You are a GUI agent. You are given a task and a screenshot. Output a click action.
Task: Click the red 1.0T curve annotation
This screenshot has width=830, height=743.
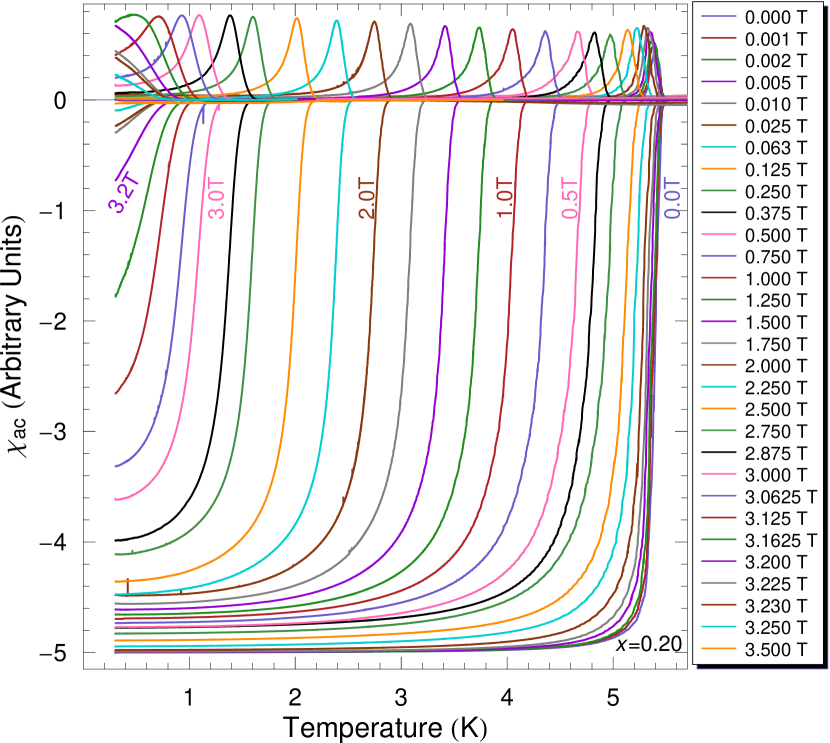[x=506, y=199]
